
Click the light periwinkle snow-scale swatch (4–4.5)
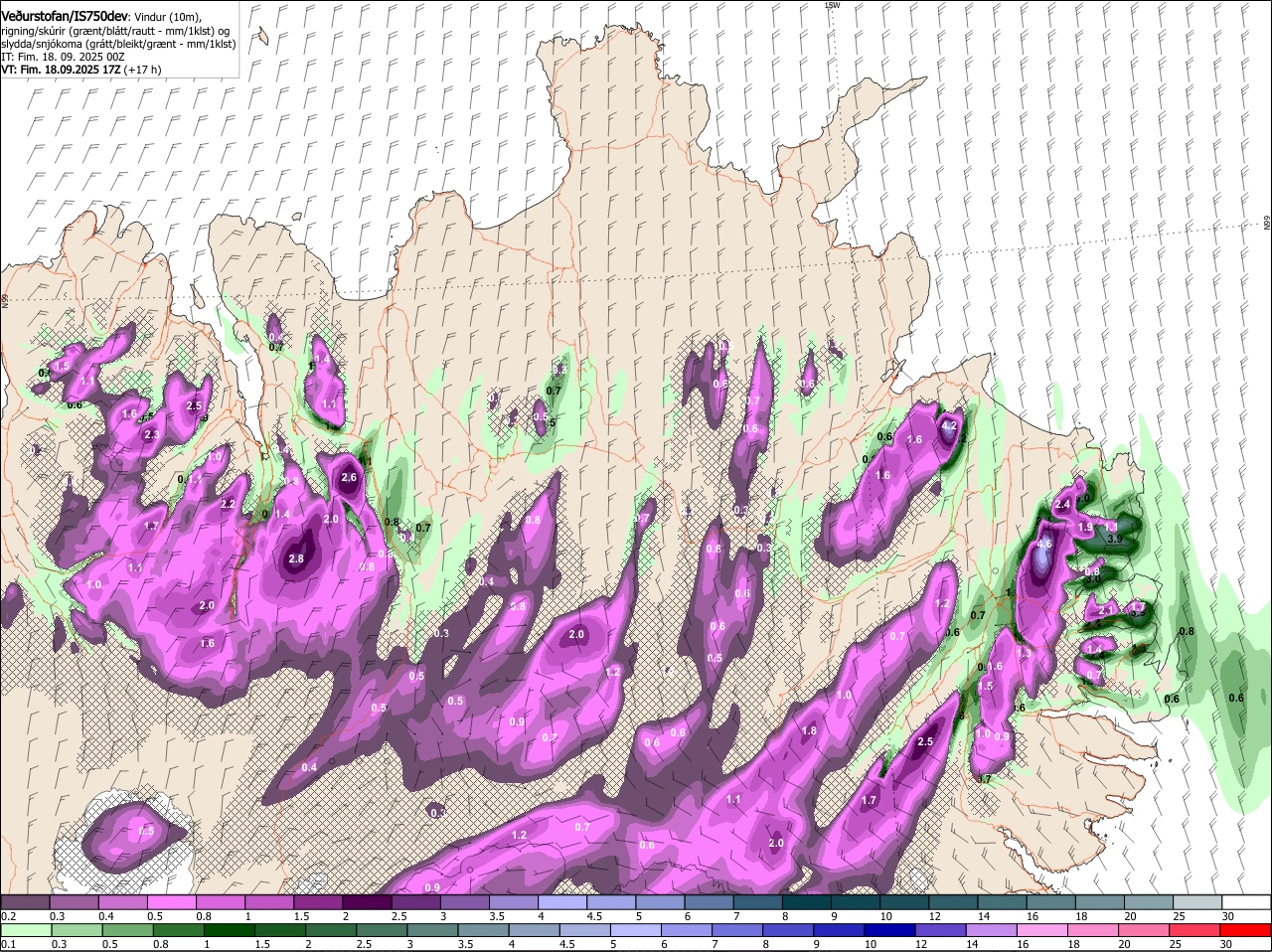point(562,901)
